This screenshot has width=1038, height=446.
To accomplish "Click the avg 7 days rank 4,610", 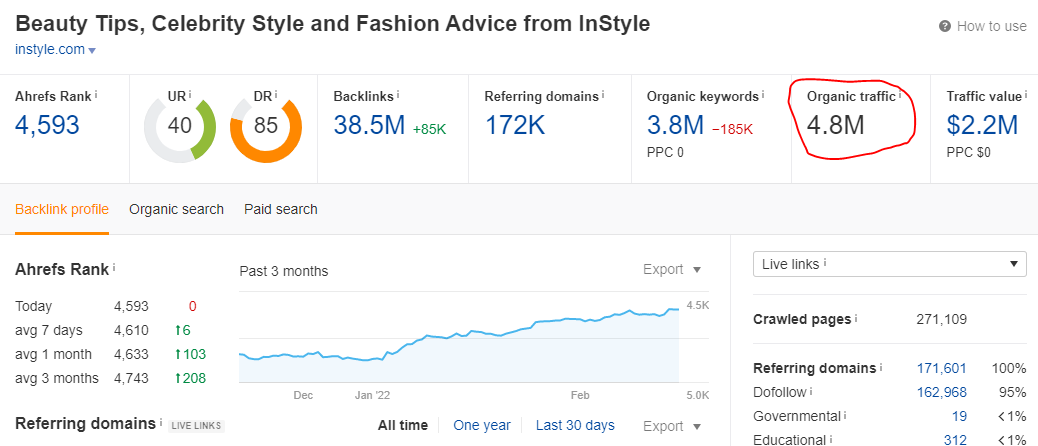I will (131, 330).
